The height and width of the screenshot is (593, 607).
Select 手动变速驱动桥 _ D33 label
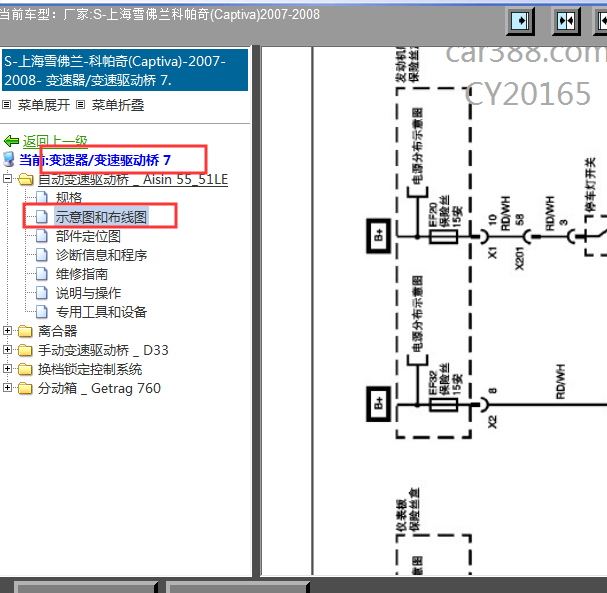point(103,350)
